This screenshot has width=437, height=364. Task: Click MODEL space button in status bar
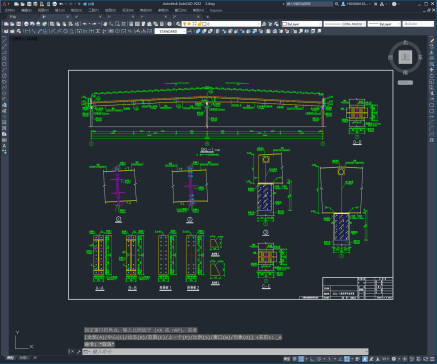click(287, 359)
